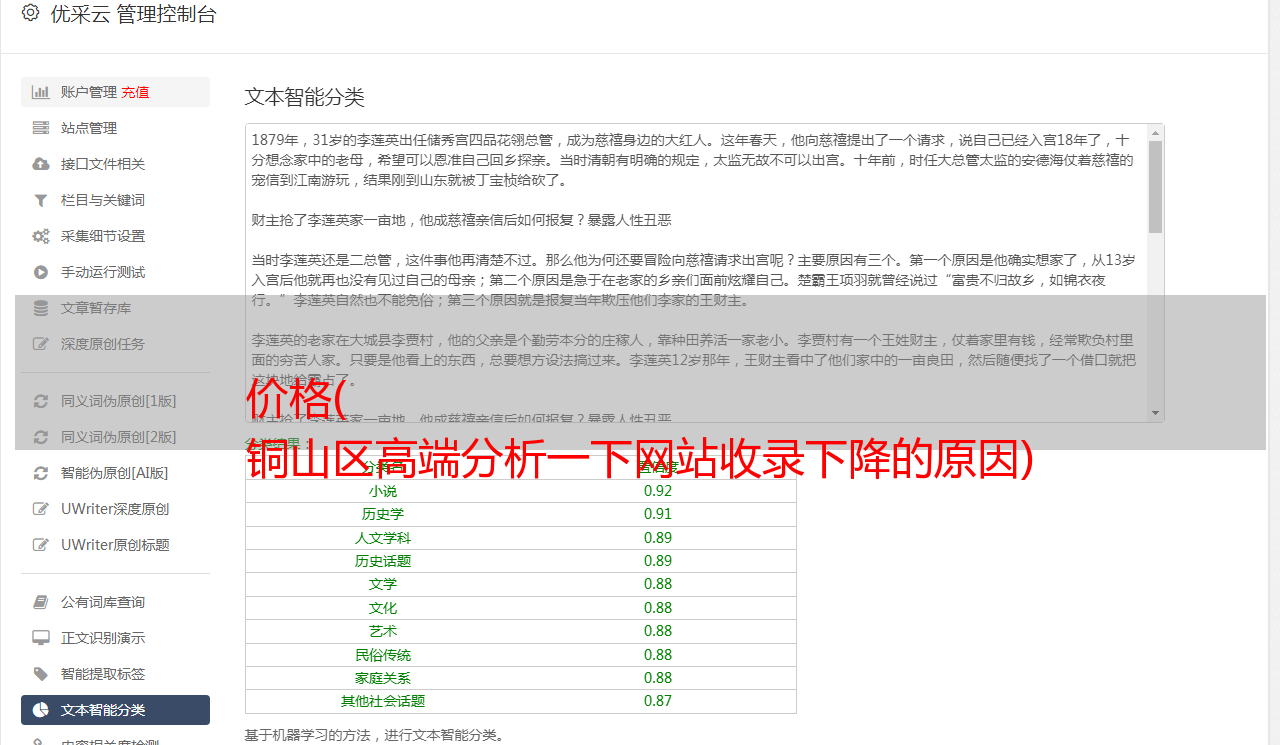Click the text area scrollbar up arrow
The width and height of the screenshot is (1280, 745).
1156,132
